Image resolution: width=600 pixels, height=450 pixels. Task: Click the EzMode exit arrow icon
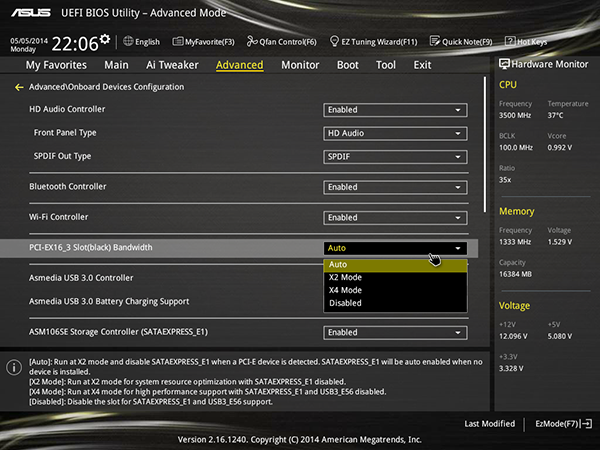point(587,424)
